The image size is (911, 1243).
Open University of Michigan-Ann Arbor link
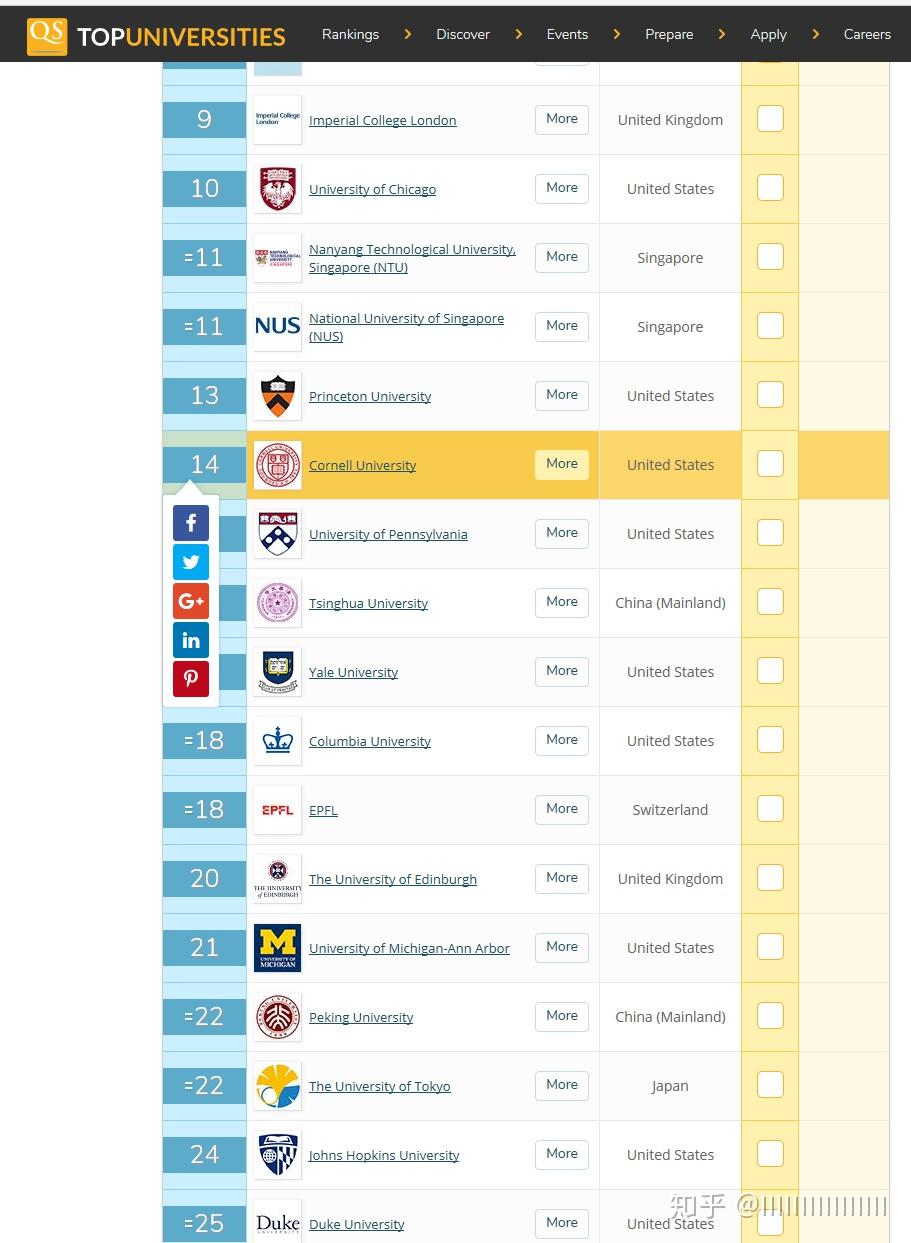(x=409, y=948)
